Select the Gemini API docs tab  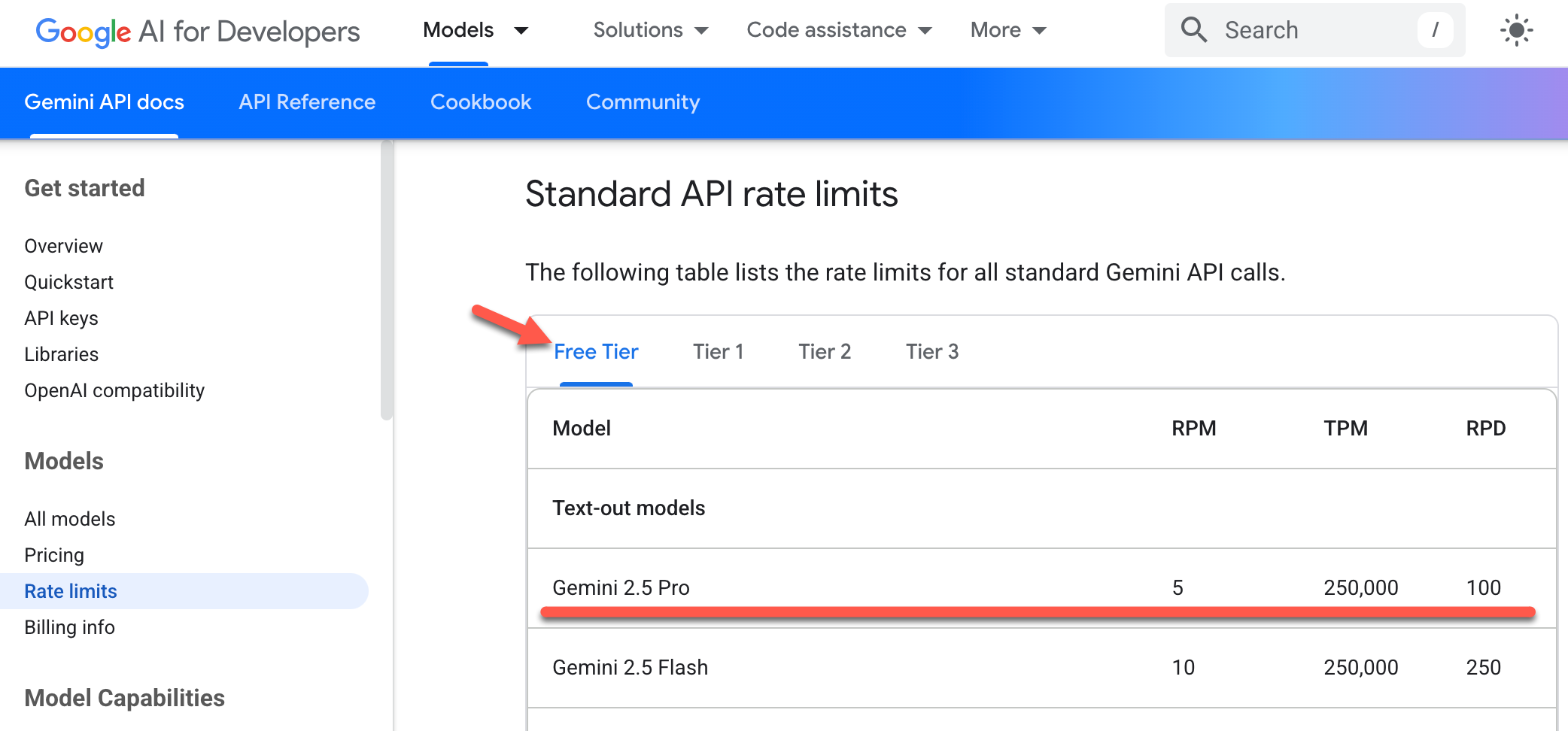pyautogui.click(x=104, y=102)
